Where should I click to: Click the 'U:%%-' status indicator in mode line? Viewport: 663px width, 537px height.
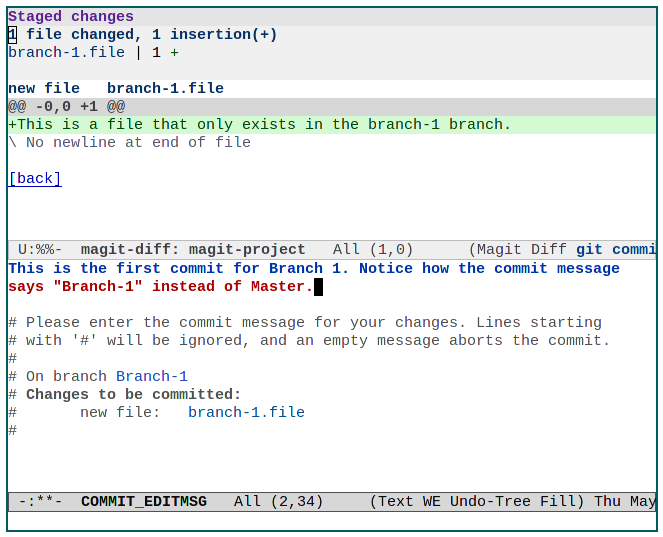[40, 249]
